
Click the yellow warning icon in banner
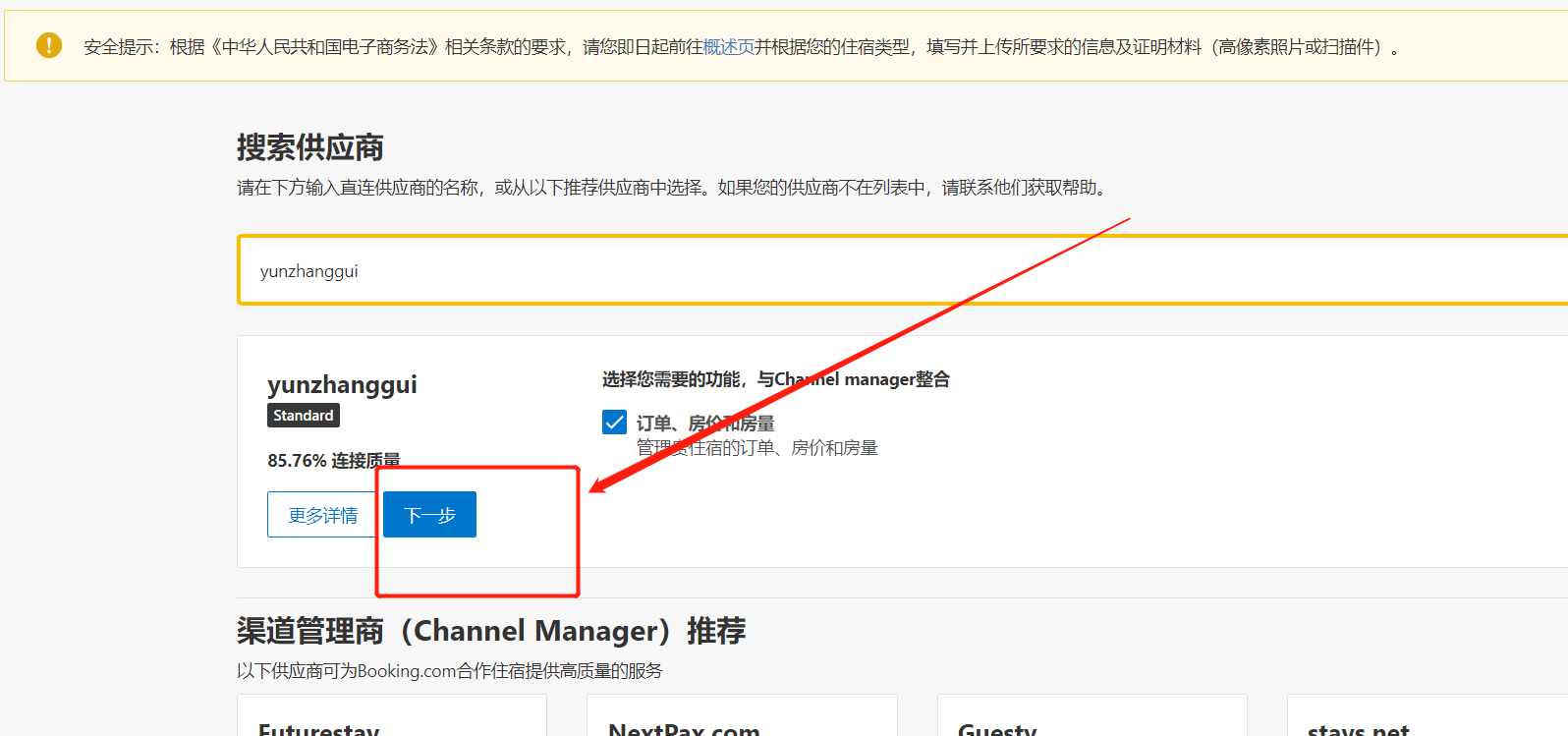(x=48, y=45)
